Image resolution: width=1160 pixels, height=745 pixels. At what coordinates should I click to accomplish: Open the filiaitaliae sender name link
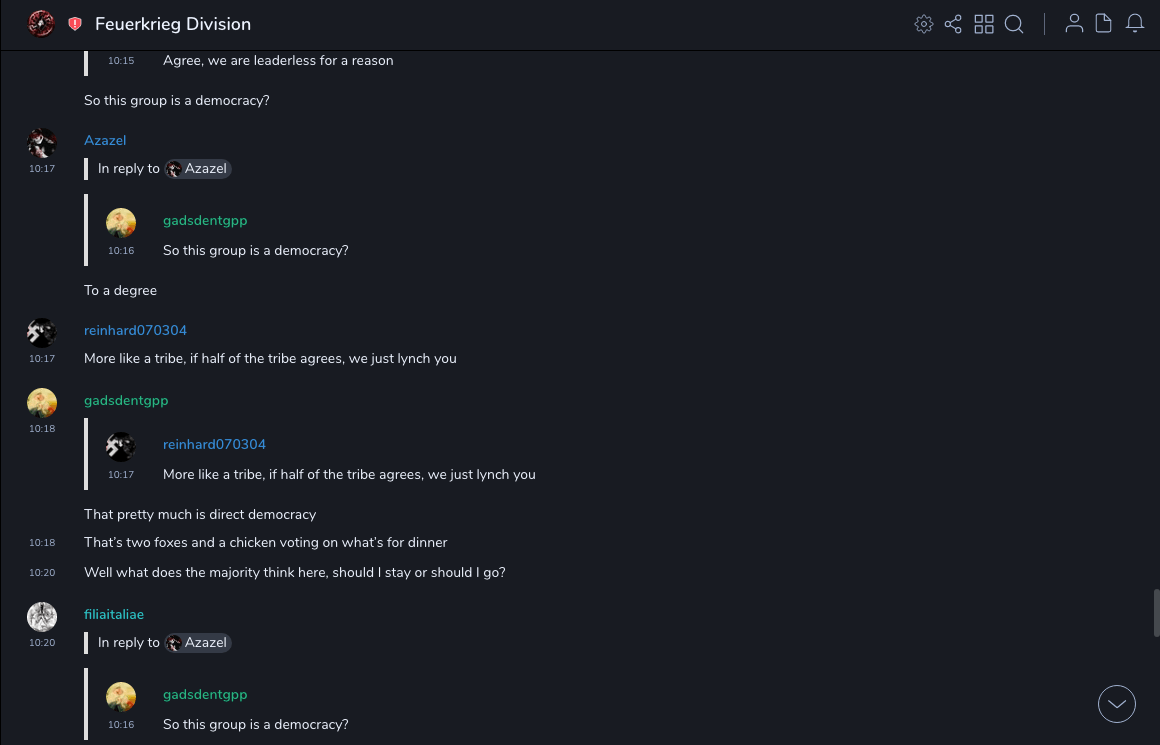click(114, 614)
